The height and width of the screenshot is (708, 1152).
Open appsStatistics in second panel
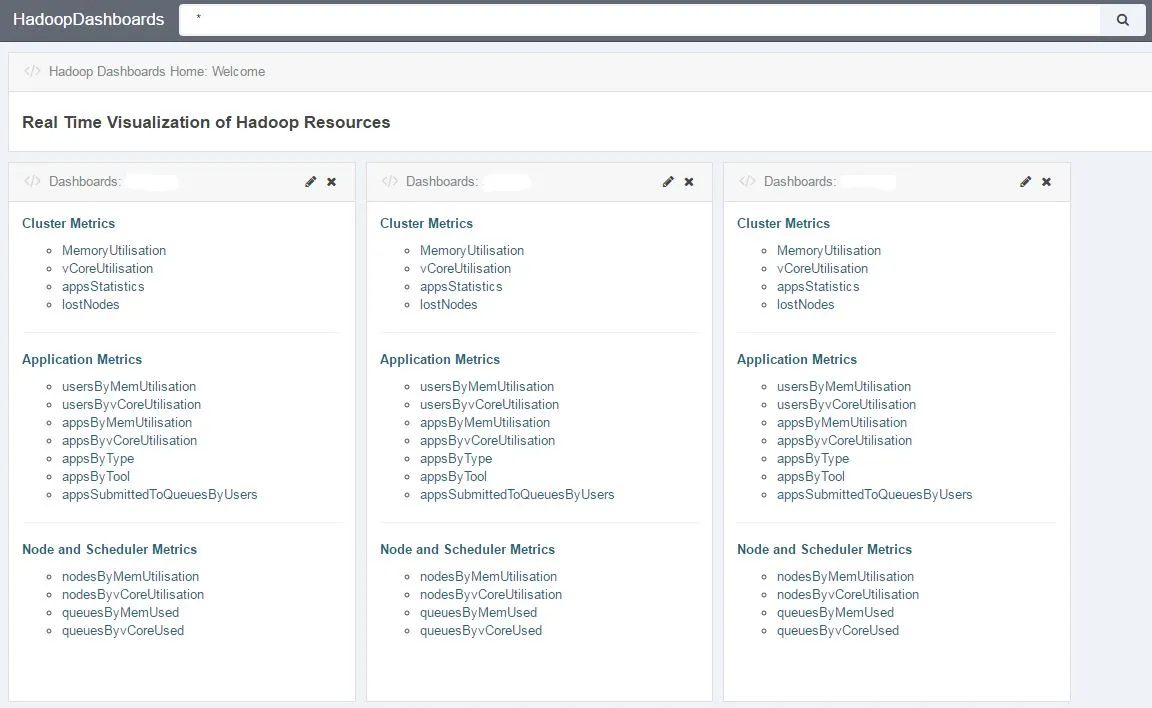click(461, 286)
